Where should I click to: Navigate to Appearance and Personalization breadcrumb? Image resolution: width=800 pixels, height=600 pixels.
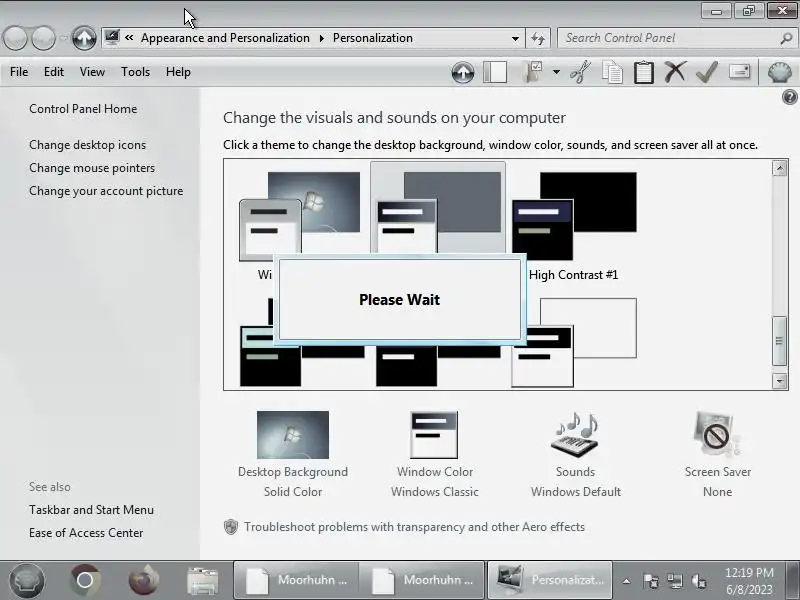225,38
